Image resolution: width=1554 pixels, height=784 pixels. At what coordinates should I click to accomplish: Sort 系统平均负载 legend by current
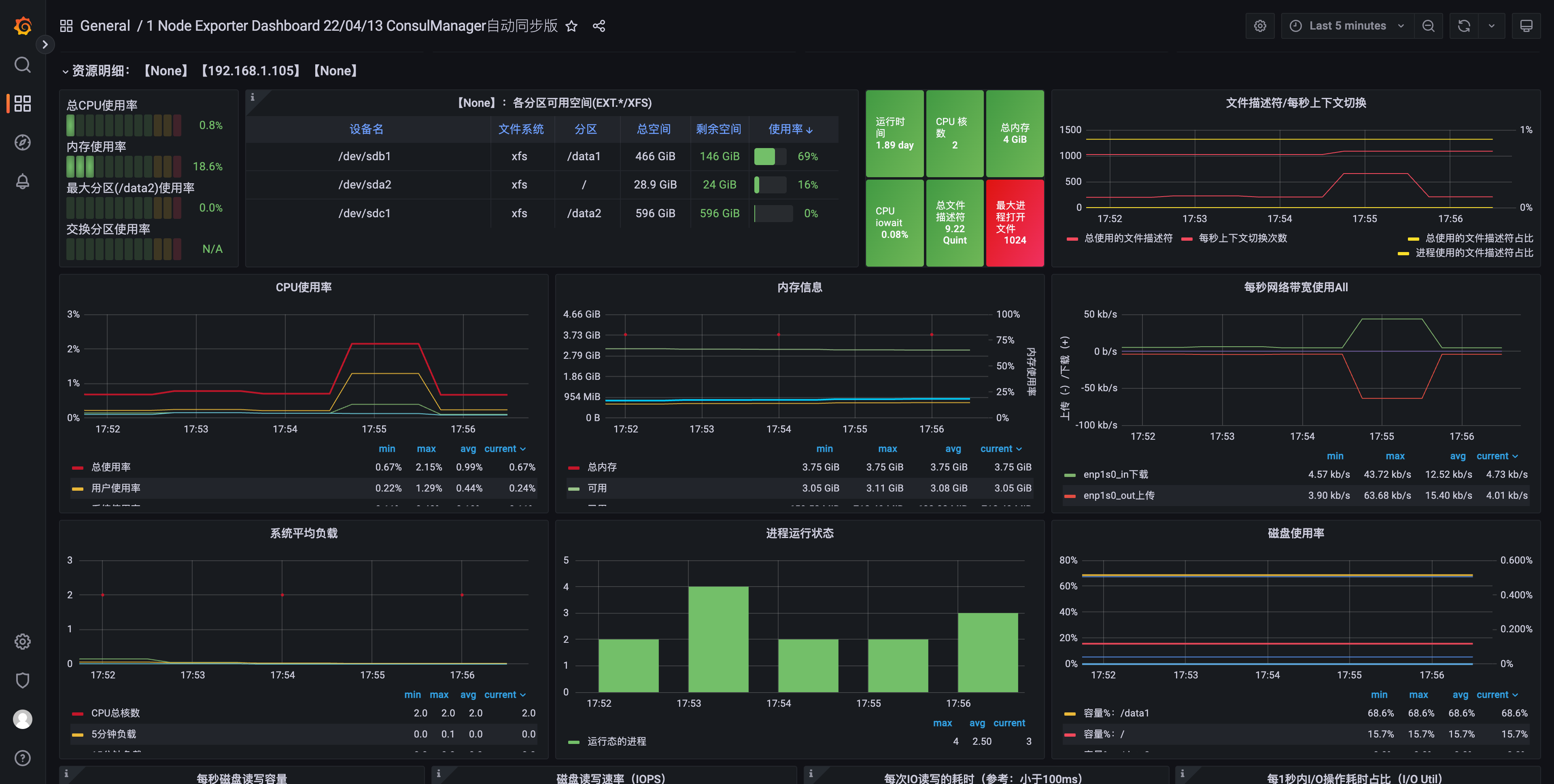[505, 695]
